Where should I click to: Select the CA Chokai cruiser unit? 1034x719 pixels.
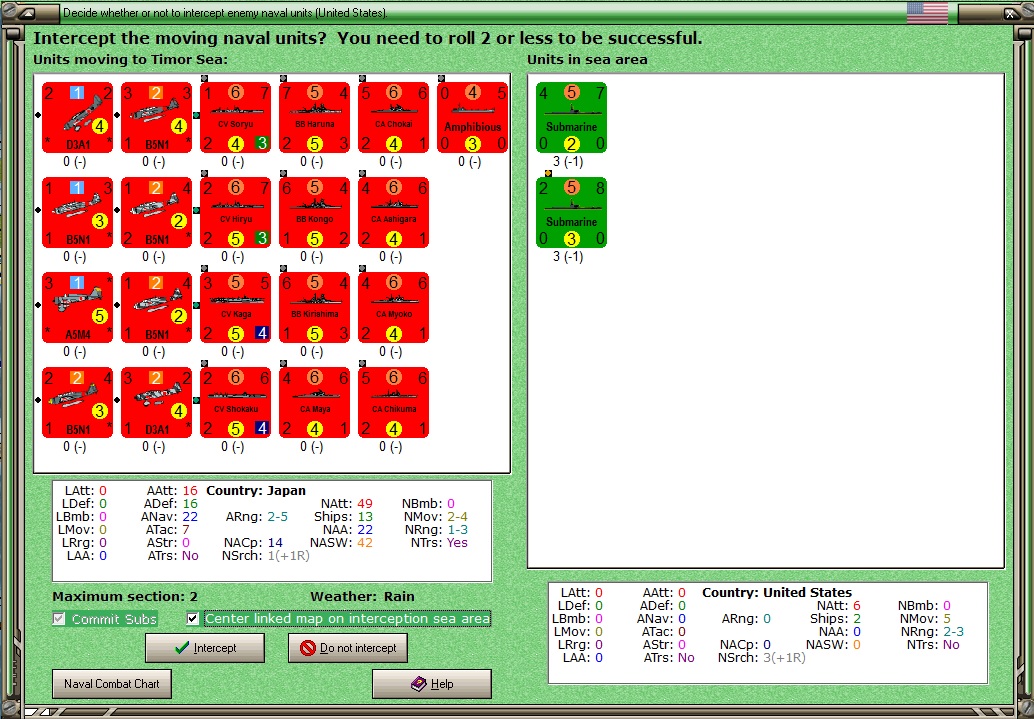pyautogui.click(x=394, y=117)
